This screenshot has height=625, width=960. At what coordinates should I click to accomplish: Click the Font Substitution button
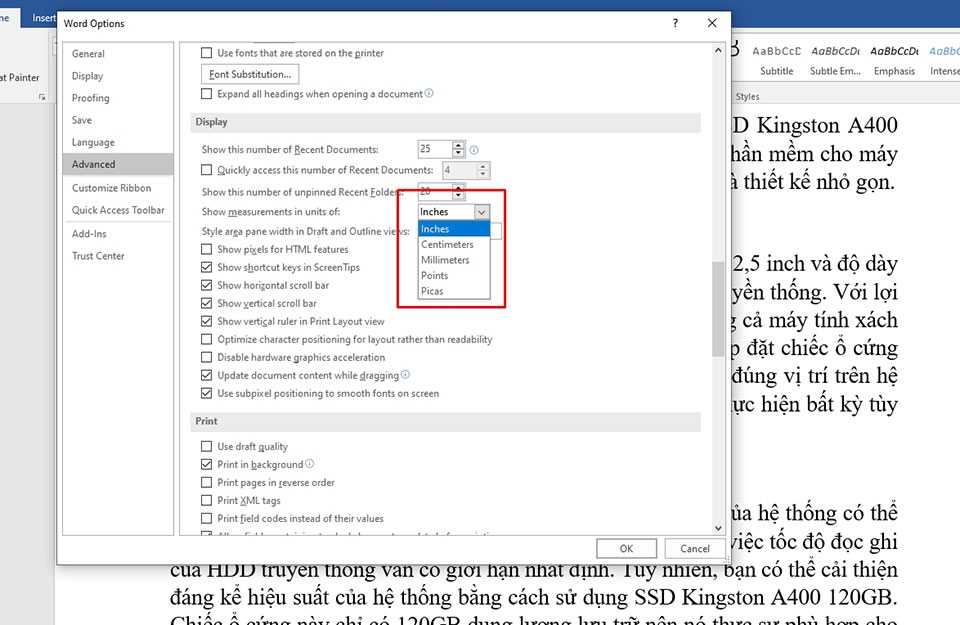click(249, 73)
